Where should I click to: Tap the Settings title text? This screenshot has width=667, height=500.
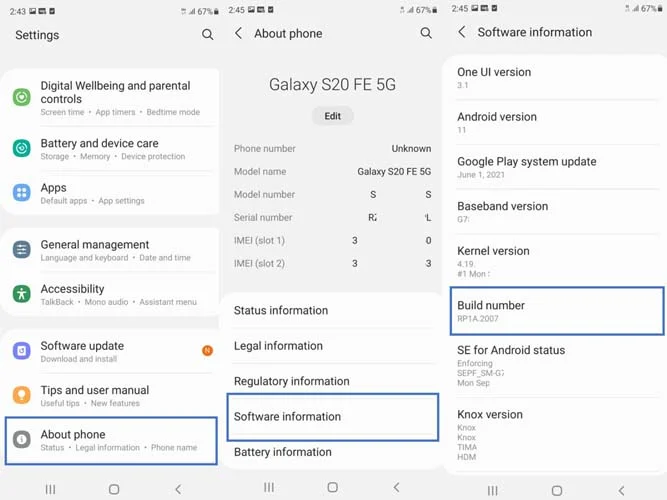click(x=37, y=35)
